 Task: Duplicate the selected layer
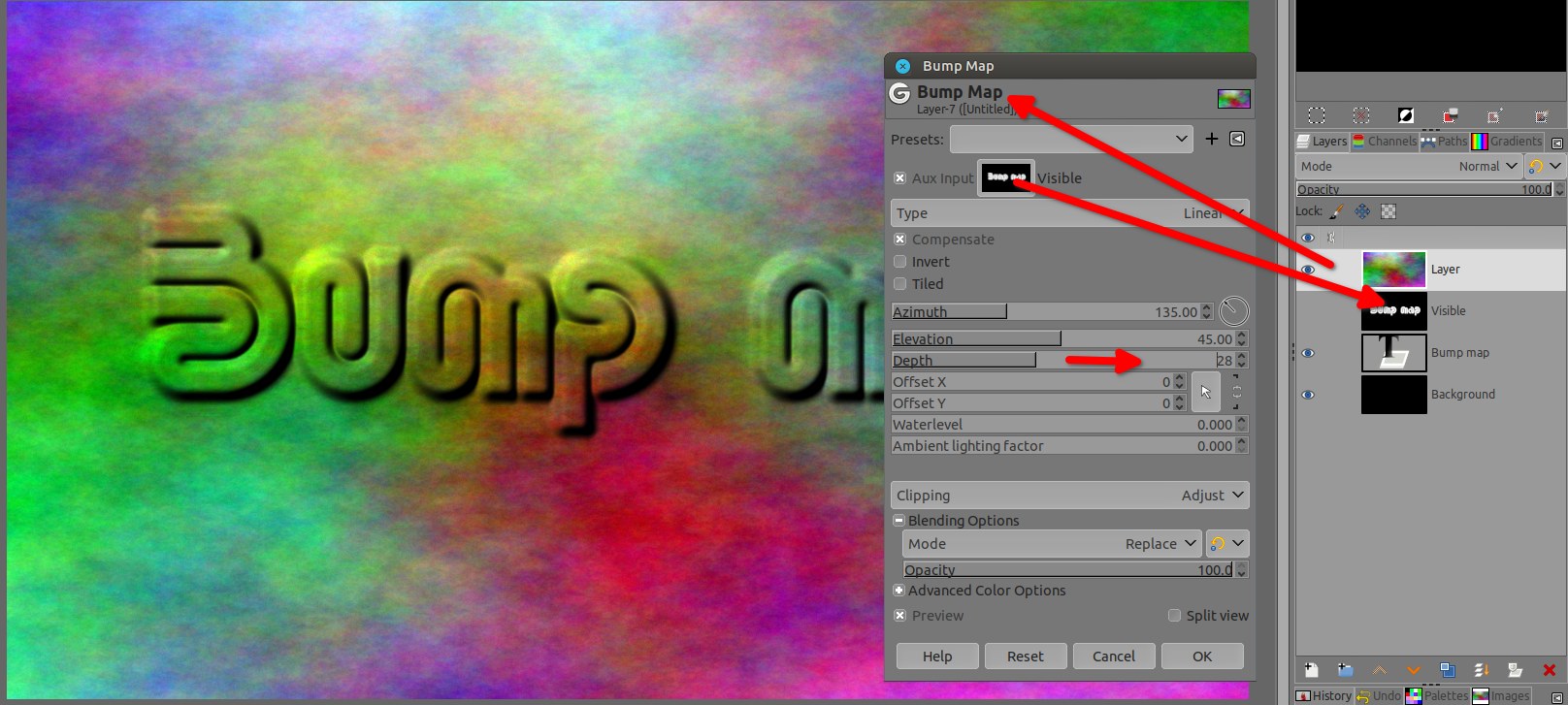(x=1447, y=670)
